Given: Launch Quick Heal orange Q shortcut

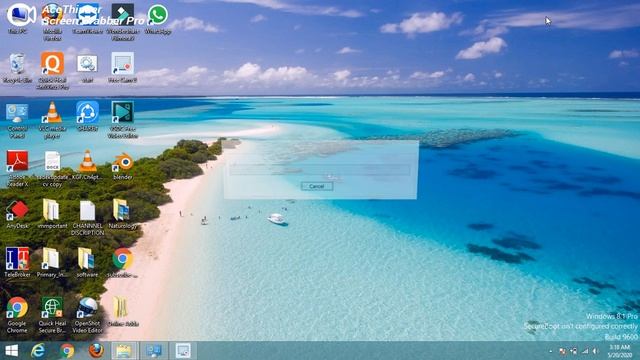Looking at the screenshot, I should 52,64.
